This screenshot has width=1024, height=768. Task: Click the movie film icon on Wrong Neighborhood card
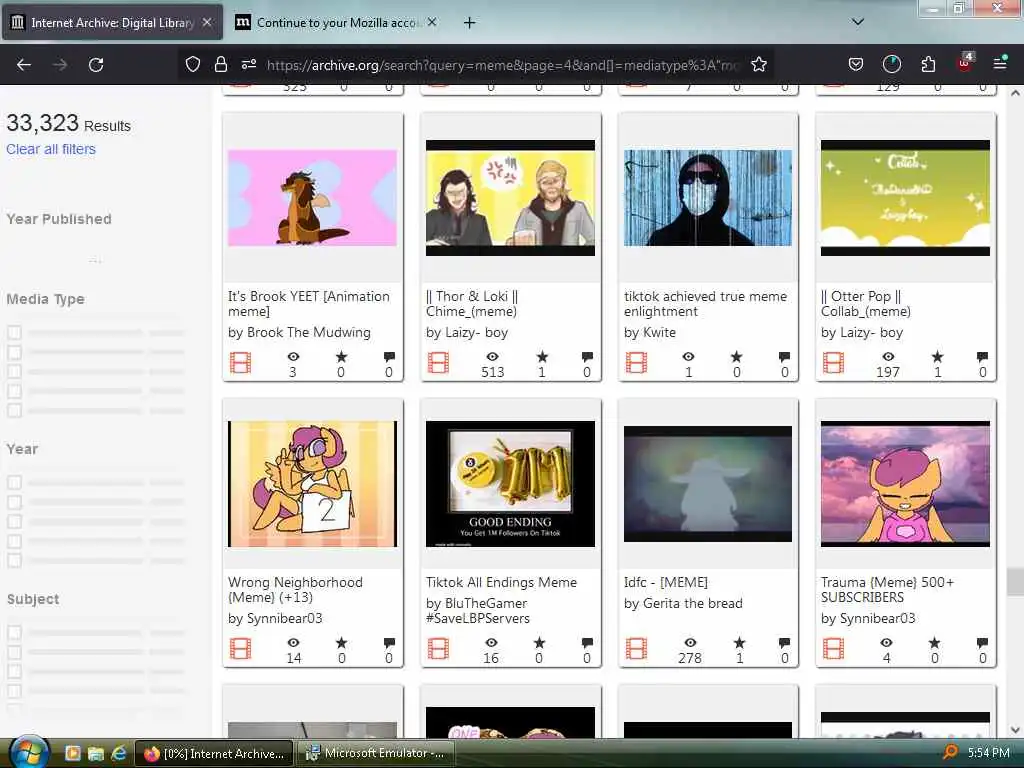240,648
